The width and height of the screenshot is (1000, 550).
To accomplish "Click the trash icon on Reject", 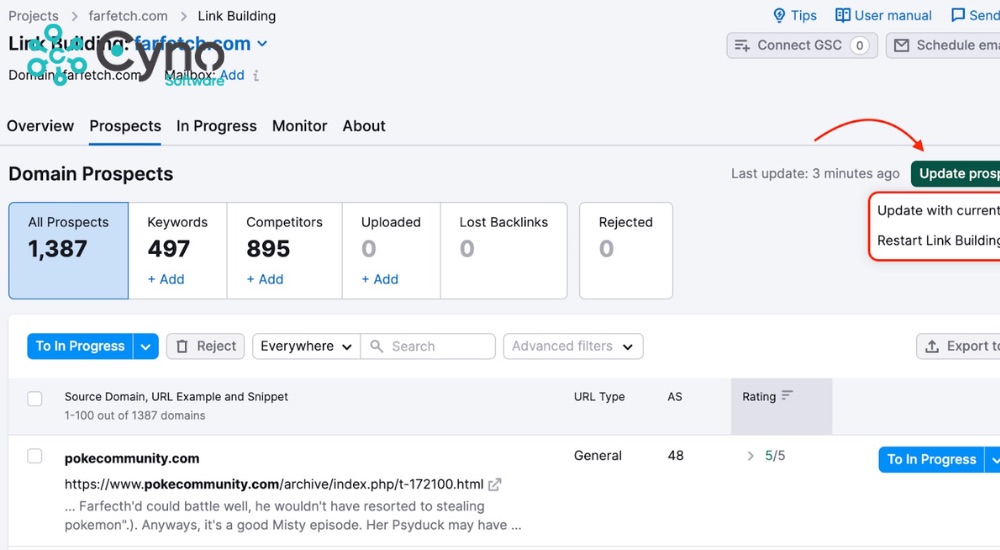I will click(x=182, y=346).
